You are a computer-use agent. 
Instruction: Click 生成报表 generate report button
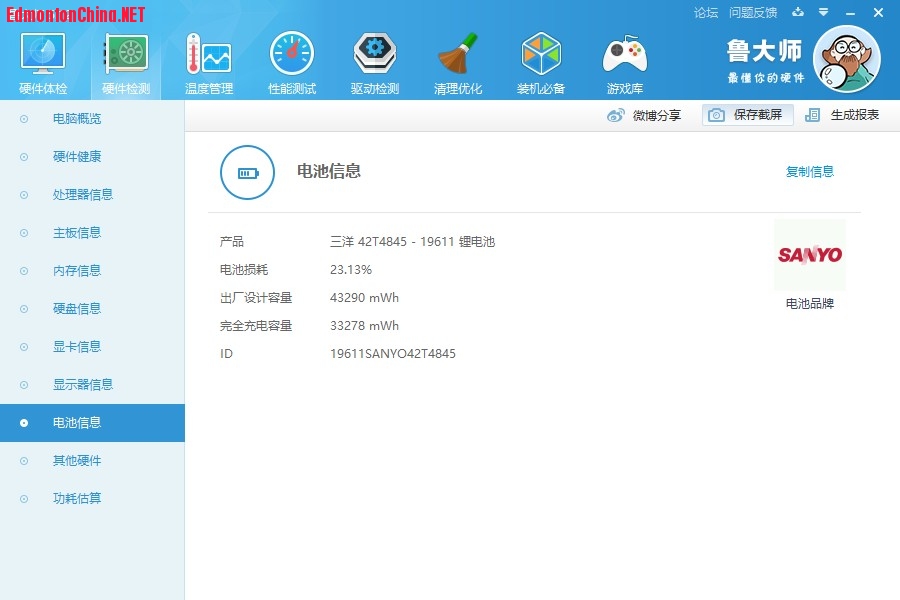843,115
